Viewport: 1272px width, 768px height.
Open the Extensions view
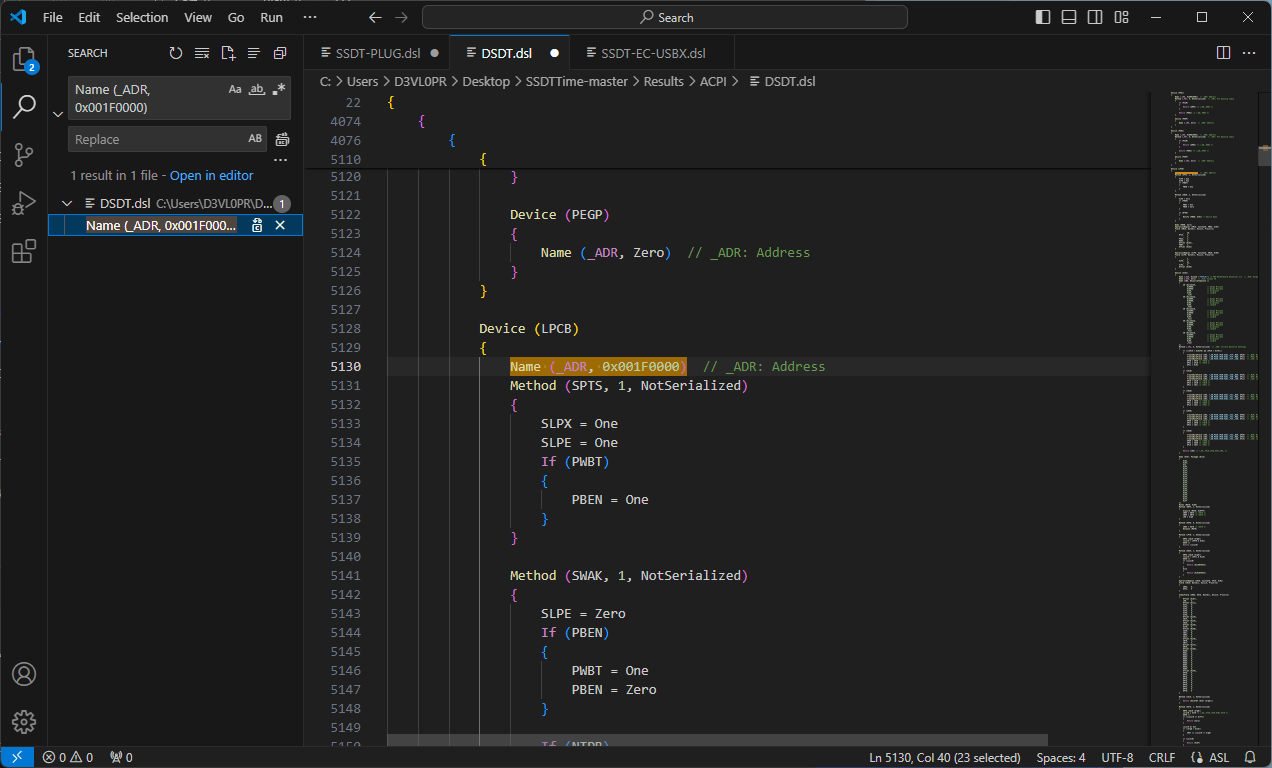click(24, 252)
